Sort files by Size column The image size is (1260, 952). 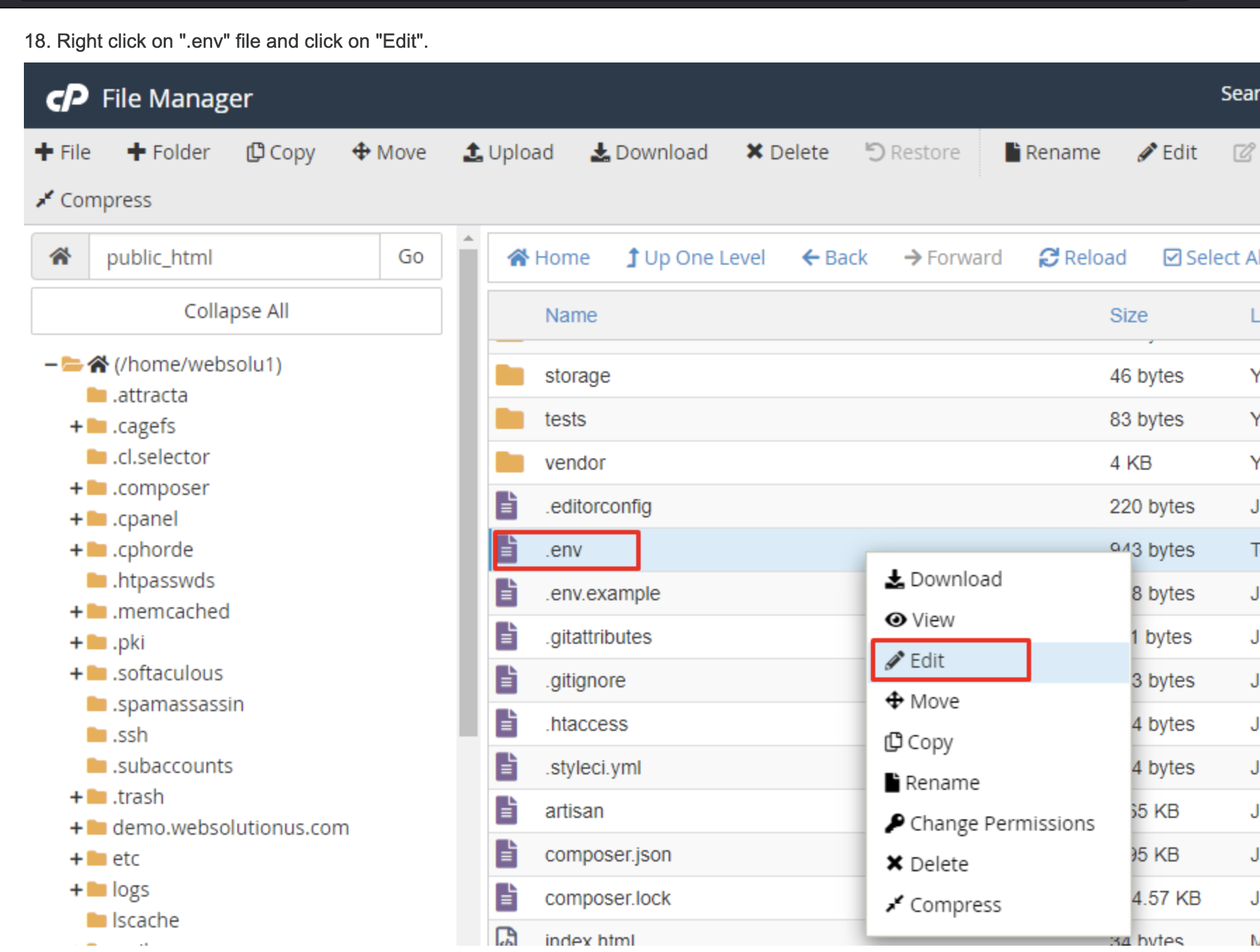point(1129,315)
